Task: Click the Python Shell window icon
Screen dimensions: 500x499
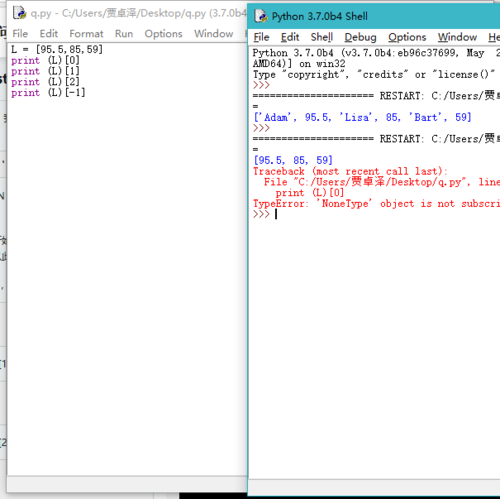Action: click(261, 16)
